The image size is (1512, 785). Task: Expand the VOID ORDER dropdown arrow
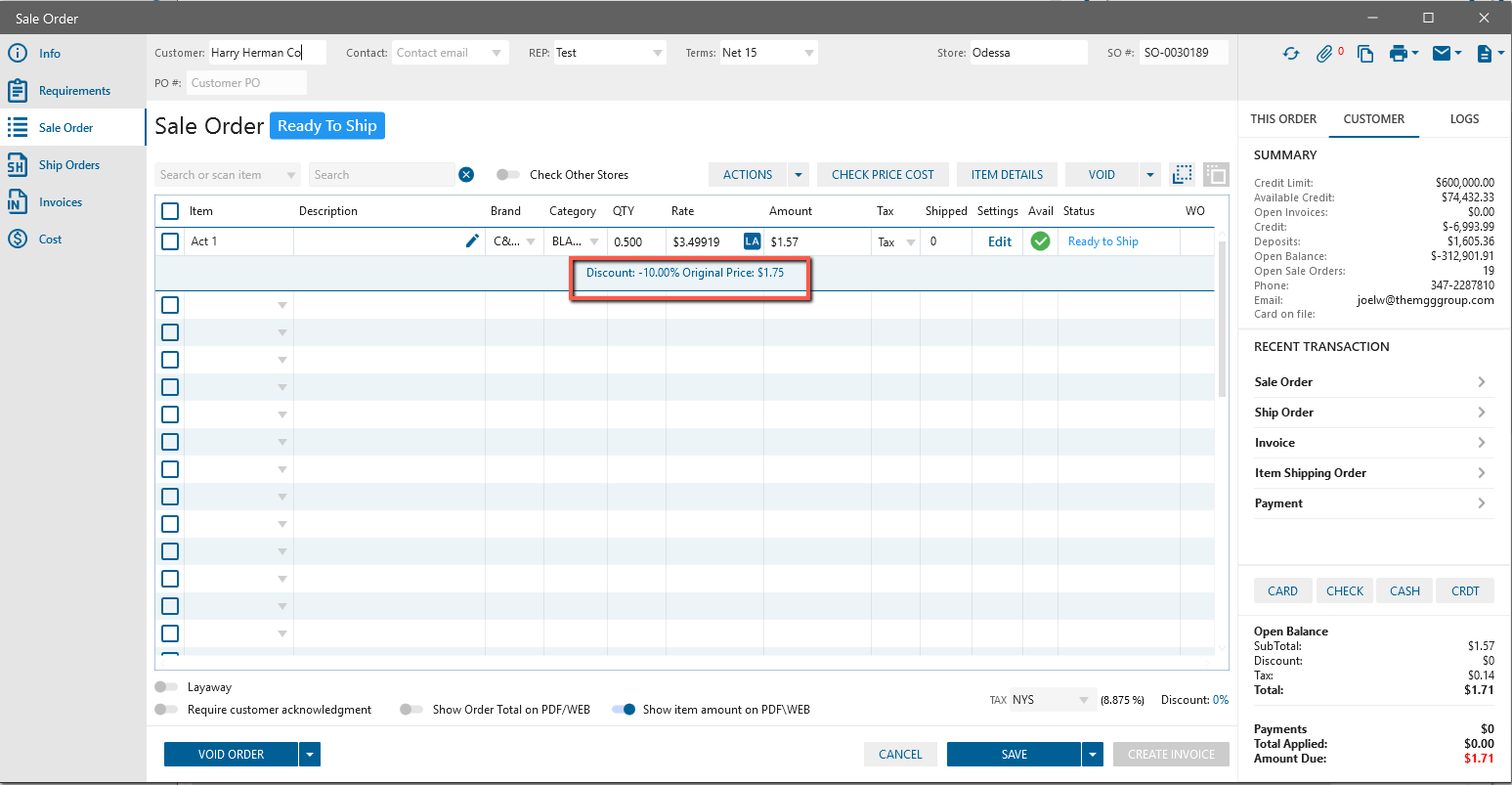click(x=310, y=754)
